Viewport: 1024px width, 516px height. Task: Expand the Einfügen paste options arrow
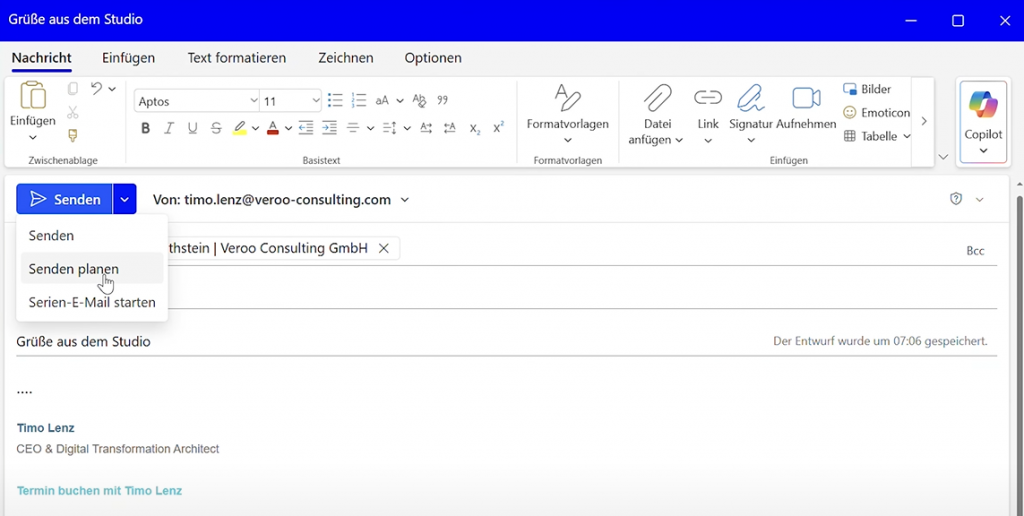pos(33,137)
